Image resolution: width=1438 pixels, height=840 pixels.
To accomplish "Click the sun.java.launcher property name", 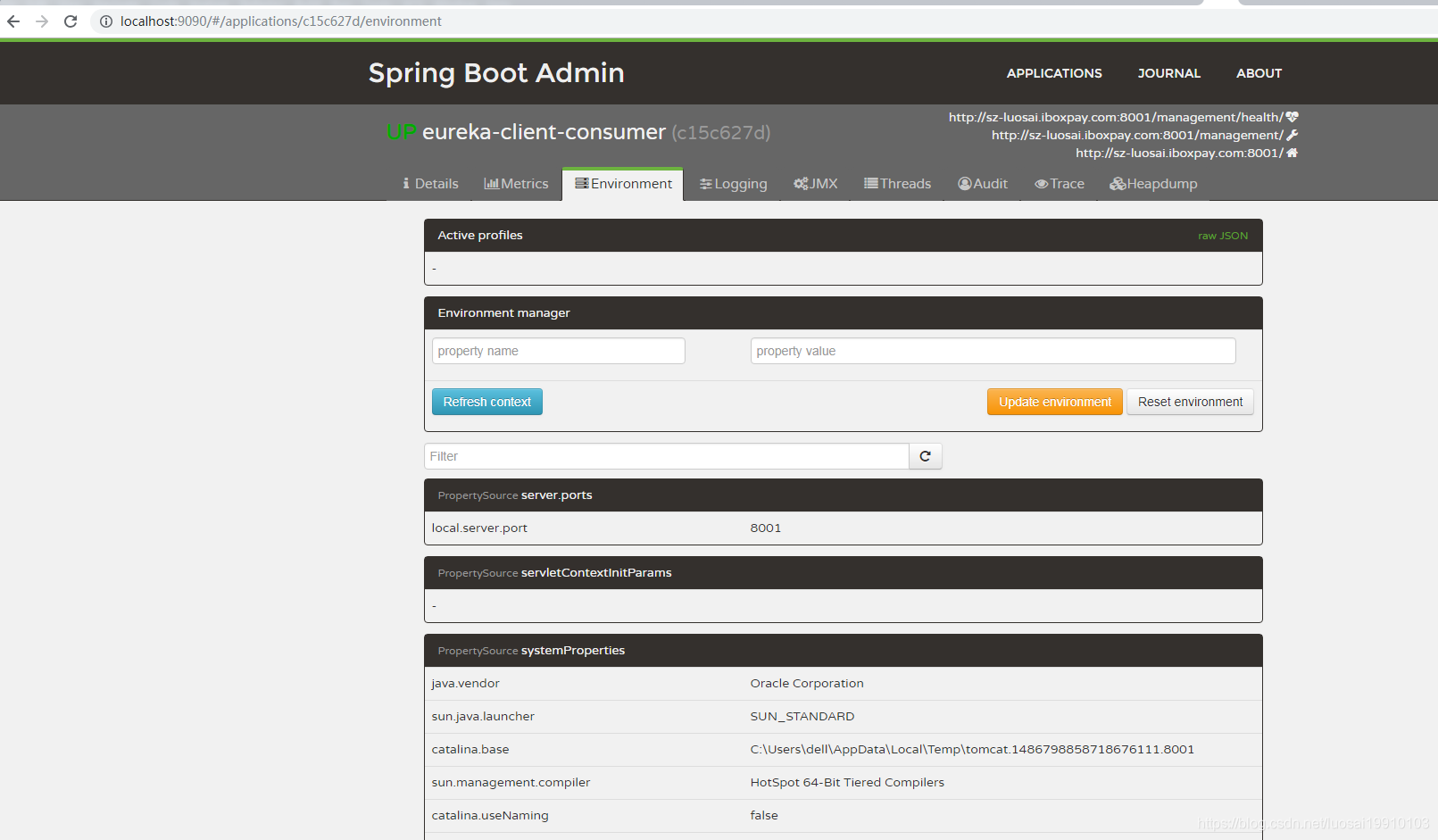I will pos(483,716).
